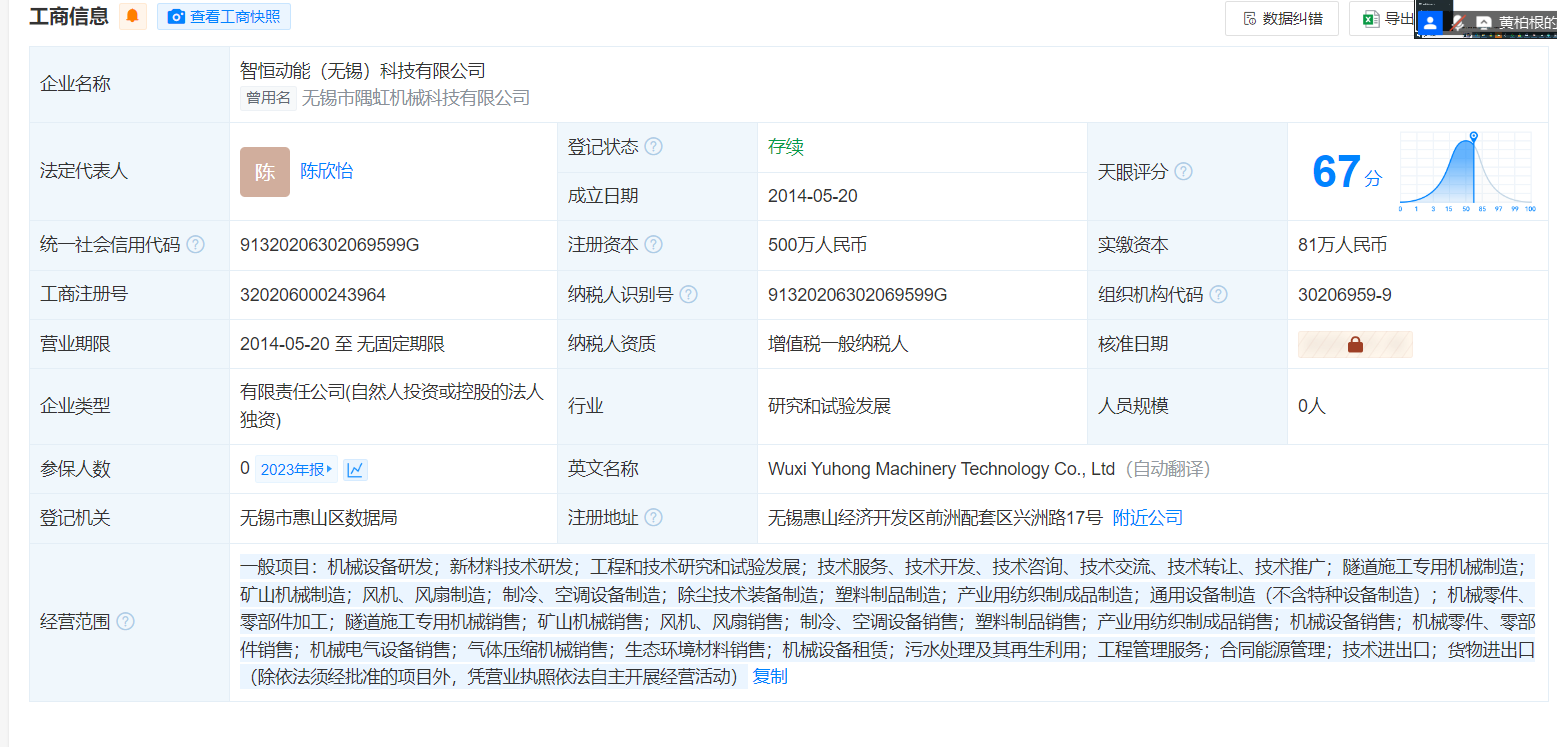Click the 企业类型 value cell
This screenshot has height=747, width=1557.
pyautogui.click(x=394, y=406)
